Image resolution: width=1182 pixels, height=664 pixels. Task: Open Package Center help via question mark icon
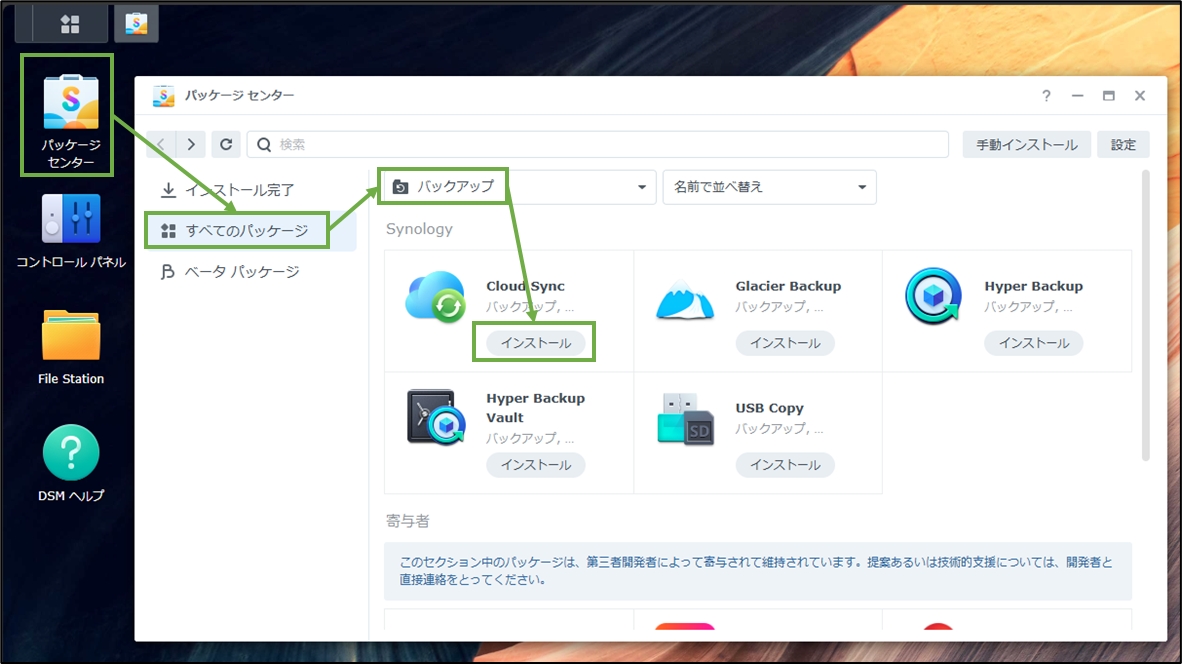point(1046,96)
